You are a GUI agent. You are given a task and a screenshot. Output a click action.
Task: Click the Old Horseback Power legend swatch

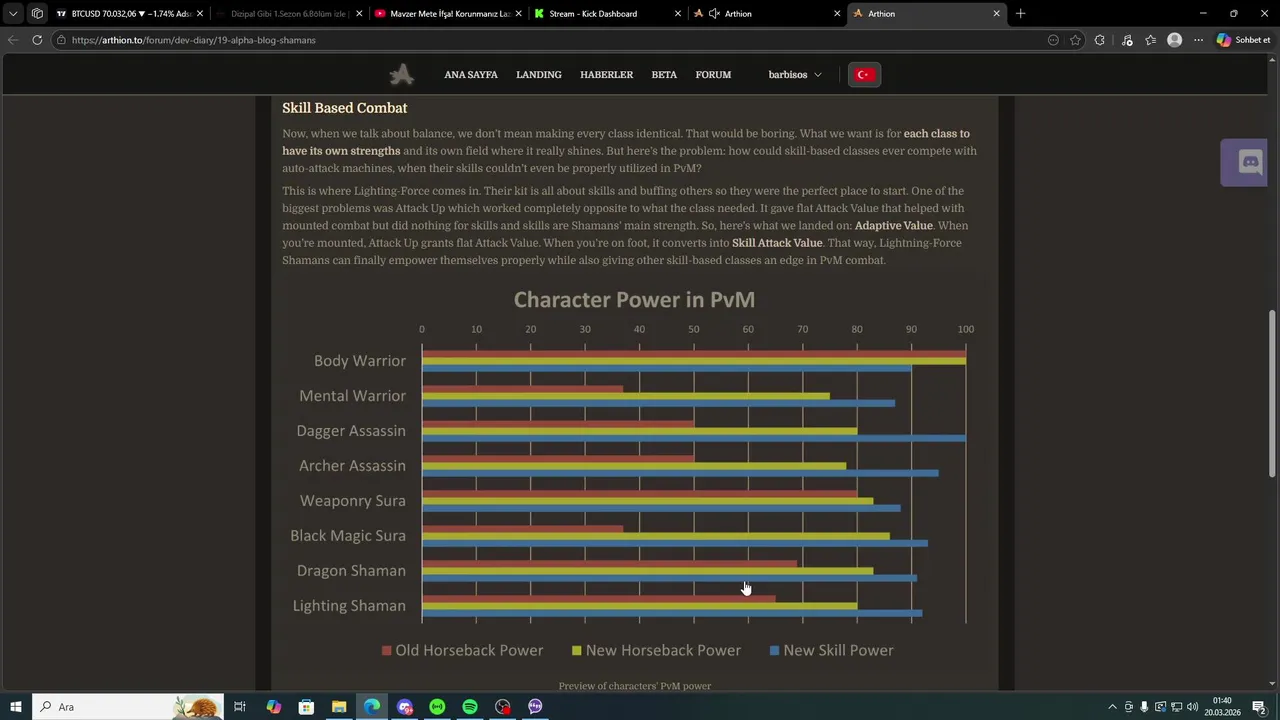click(387, 651)
